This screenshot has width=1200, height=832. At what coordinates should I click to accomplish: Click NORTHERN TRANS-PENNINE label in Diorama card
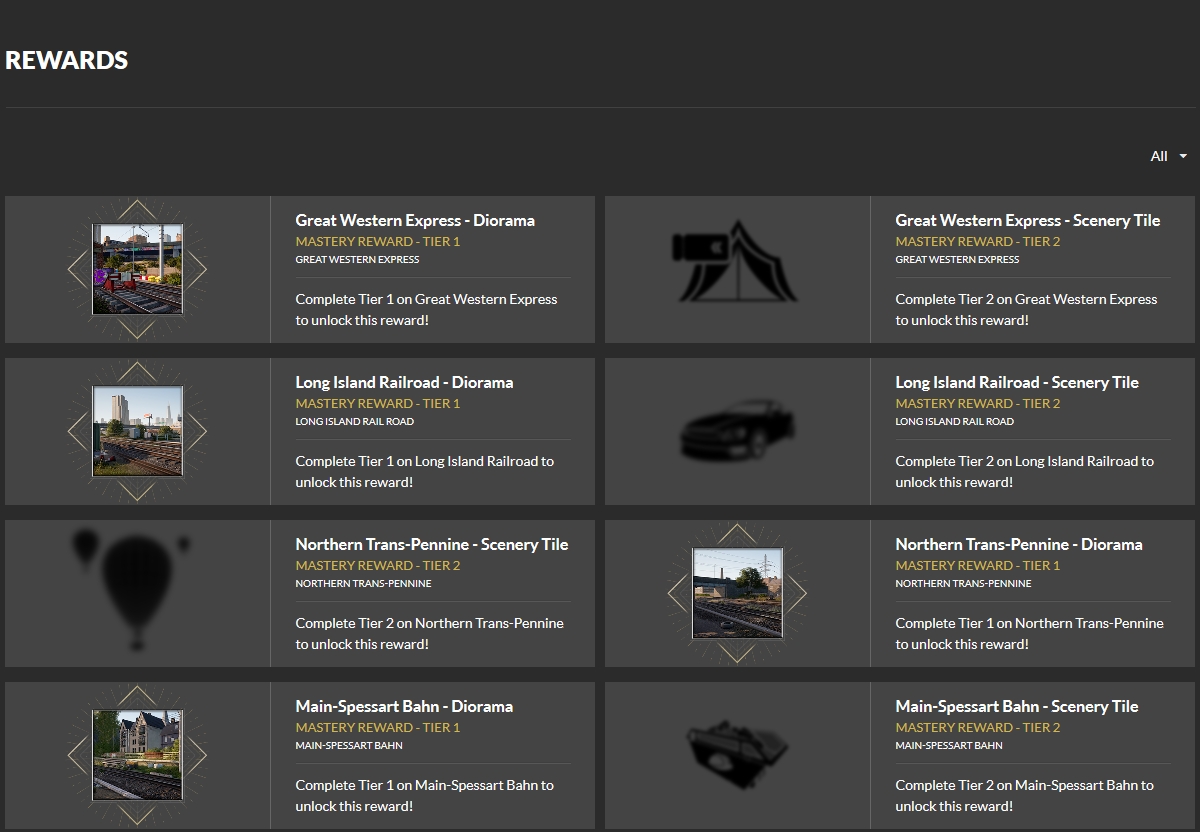(963, 583)
